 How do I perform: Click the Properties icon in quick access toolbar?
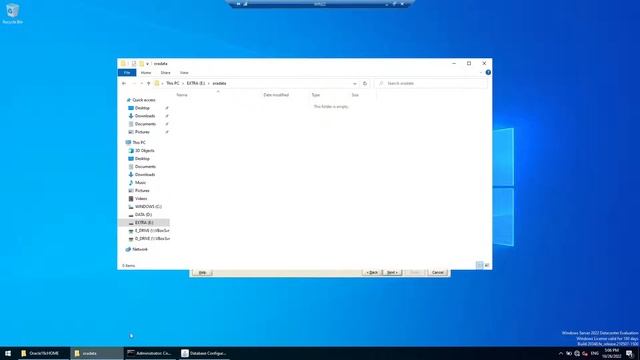[x=133, y=64]
